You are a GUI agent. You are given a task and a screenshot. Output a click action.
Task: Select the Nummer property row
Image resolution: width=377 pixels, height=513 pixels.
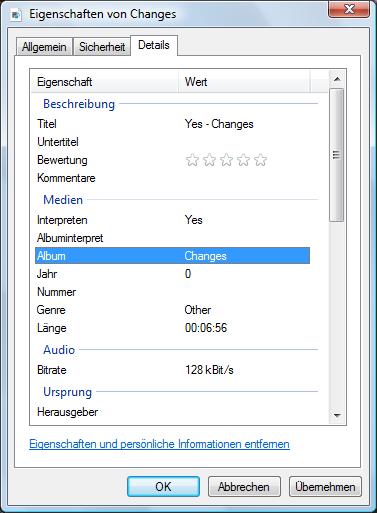point(172,292)
